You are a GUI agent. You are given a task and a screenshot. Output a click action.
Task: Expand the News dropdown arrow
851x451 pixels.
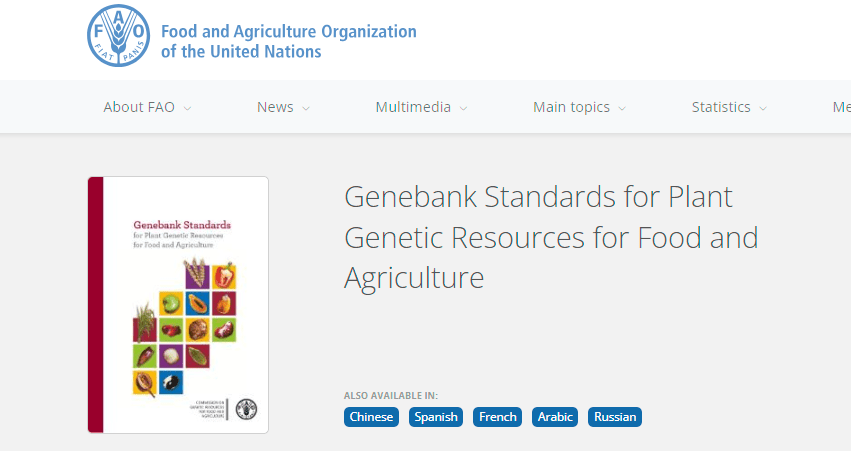point(306,108)
